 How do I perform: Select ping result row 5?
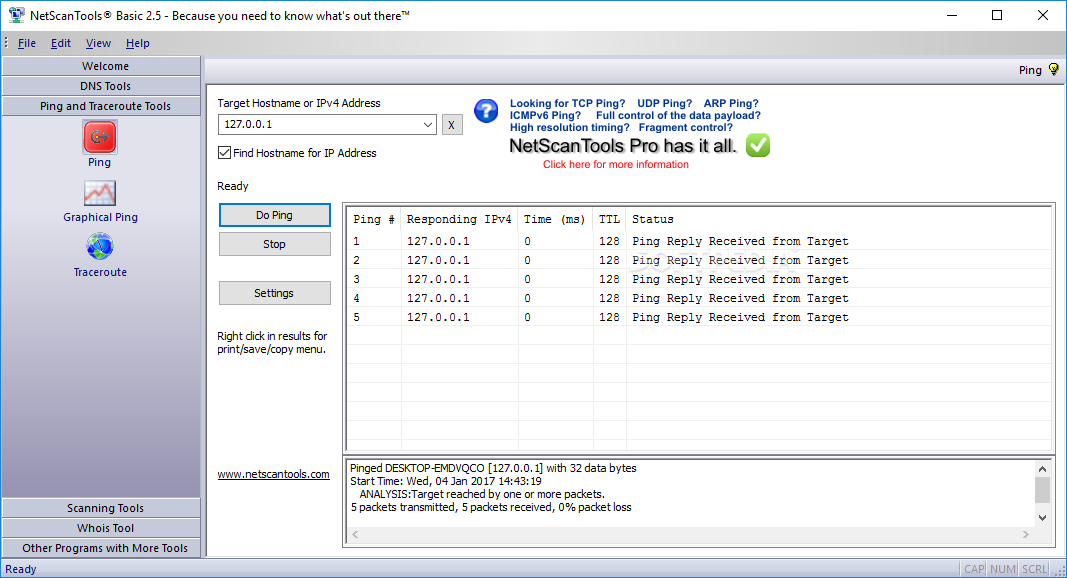699,317
